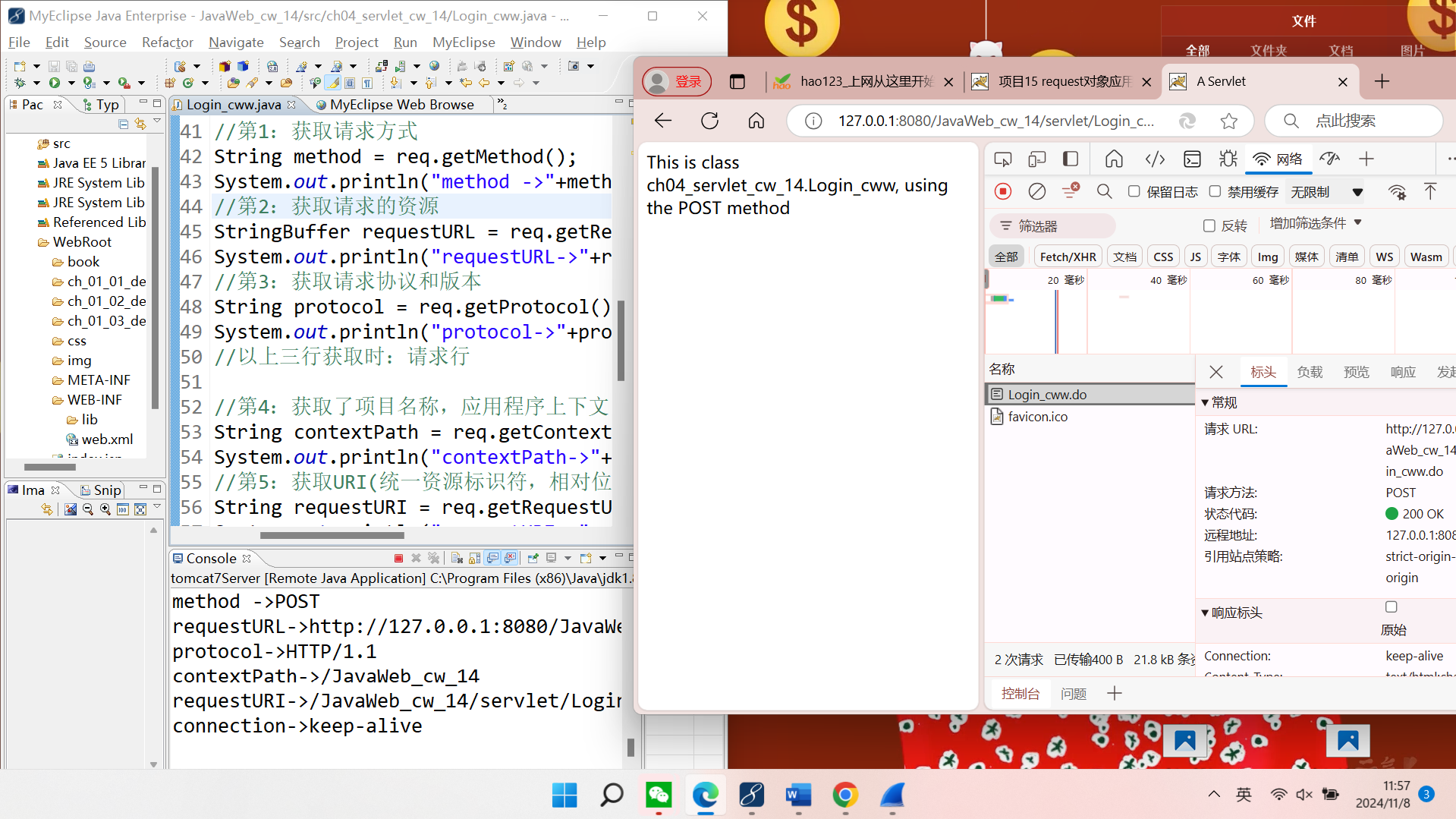Screen dimensions: 1456x819
Task: Check the 原始 raw response headers checkbox
Action: (1391, 606)
